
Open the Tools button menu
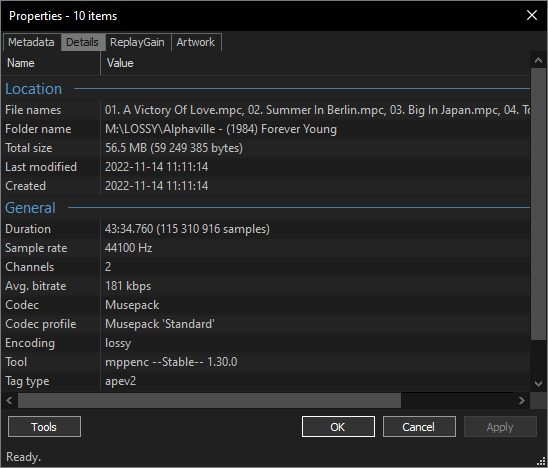[44, 426]
